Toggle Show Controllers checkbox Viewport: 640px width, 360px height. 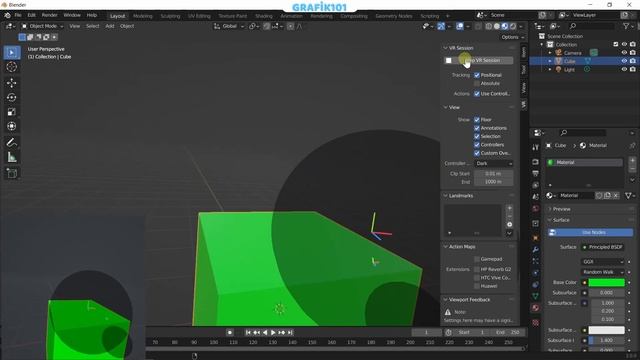(x=477, y=144)
